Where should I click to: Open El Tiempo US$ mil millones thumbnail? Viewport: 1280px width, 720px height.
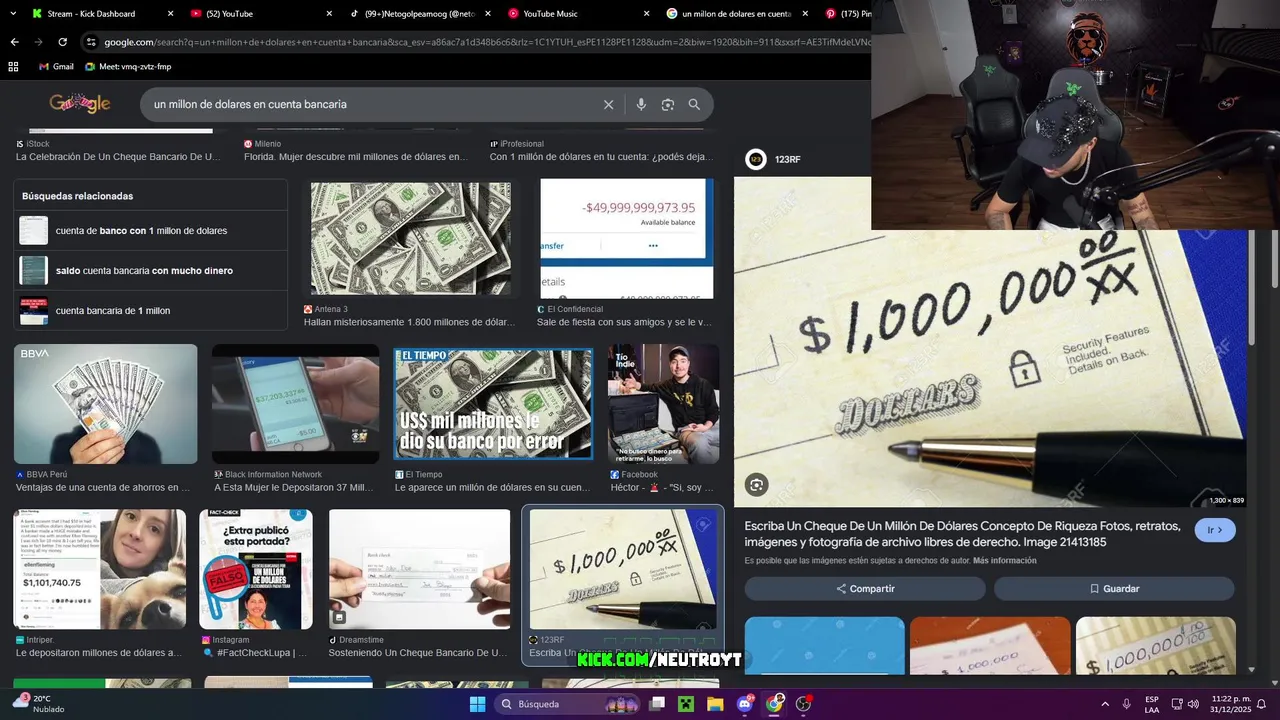[x=493, y=404]
